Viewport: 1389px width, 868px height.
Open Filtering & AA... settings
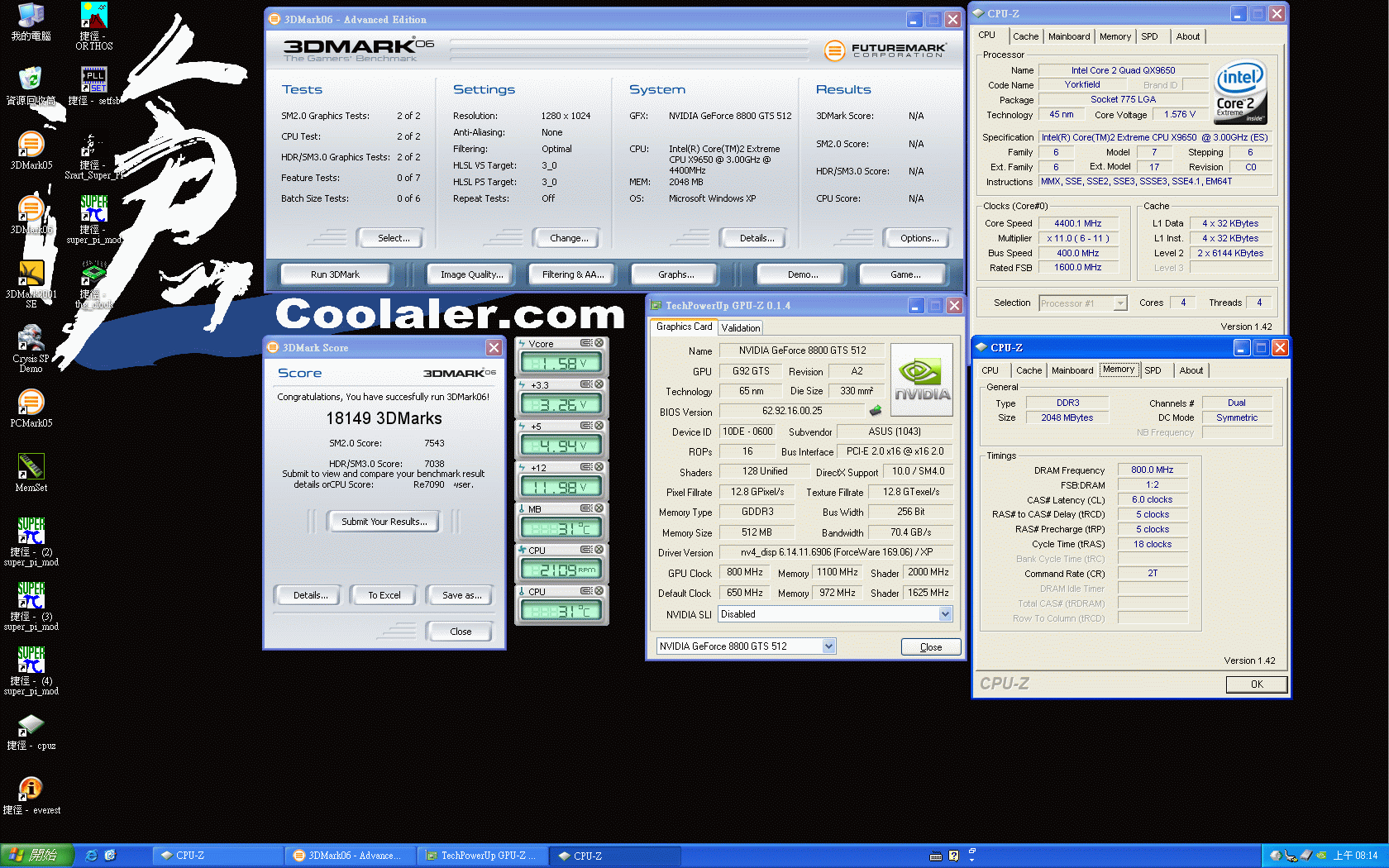point(573,274)
